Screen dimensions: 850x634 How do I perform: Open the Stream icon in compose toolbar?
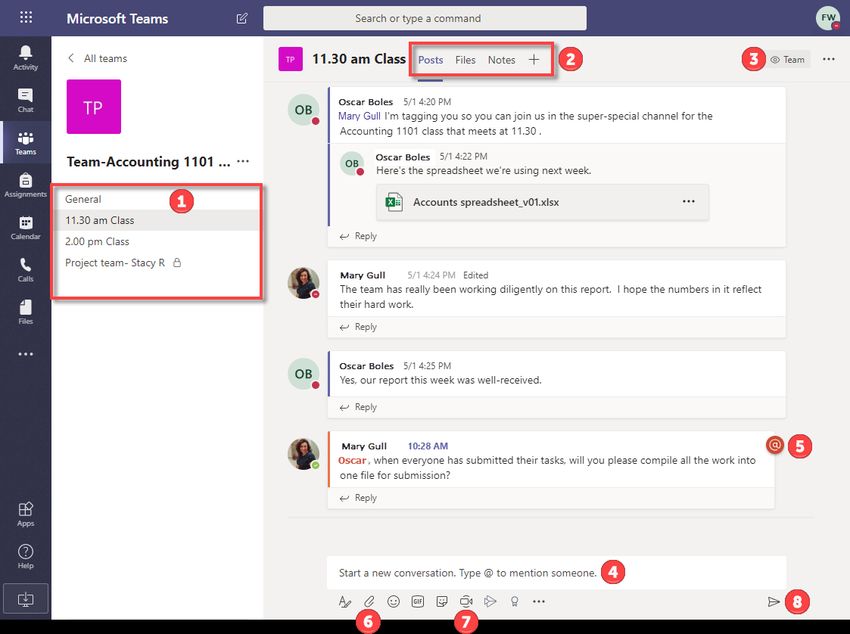490,601
